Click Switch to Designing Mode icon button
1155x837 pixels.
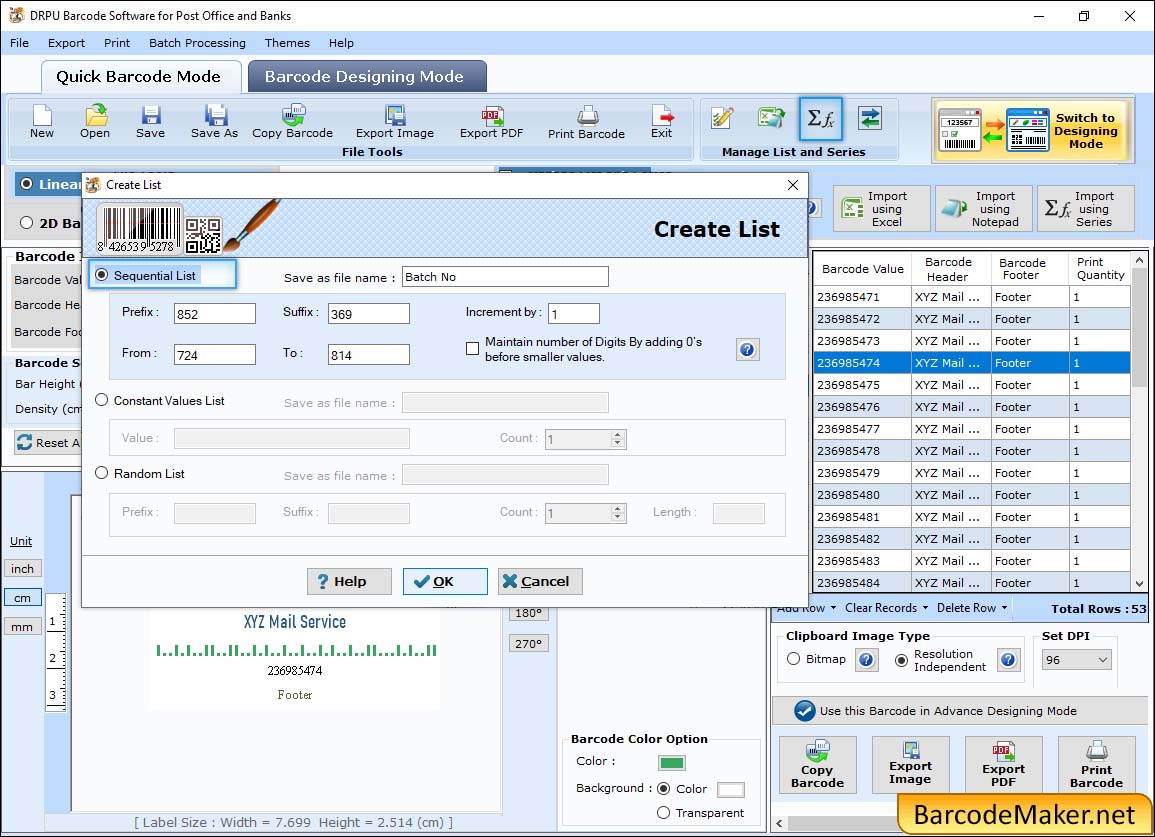pyautogui.click(x=1031, y=130)
